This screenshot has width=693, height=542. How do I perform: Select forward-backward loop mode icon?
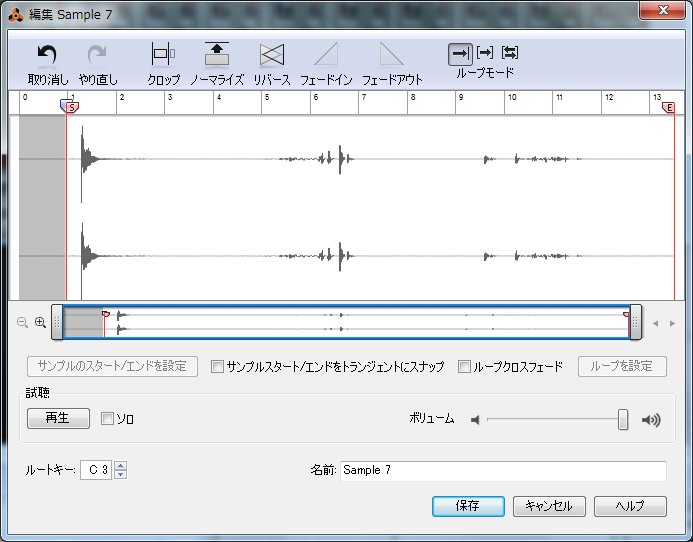point(510,53)
